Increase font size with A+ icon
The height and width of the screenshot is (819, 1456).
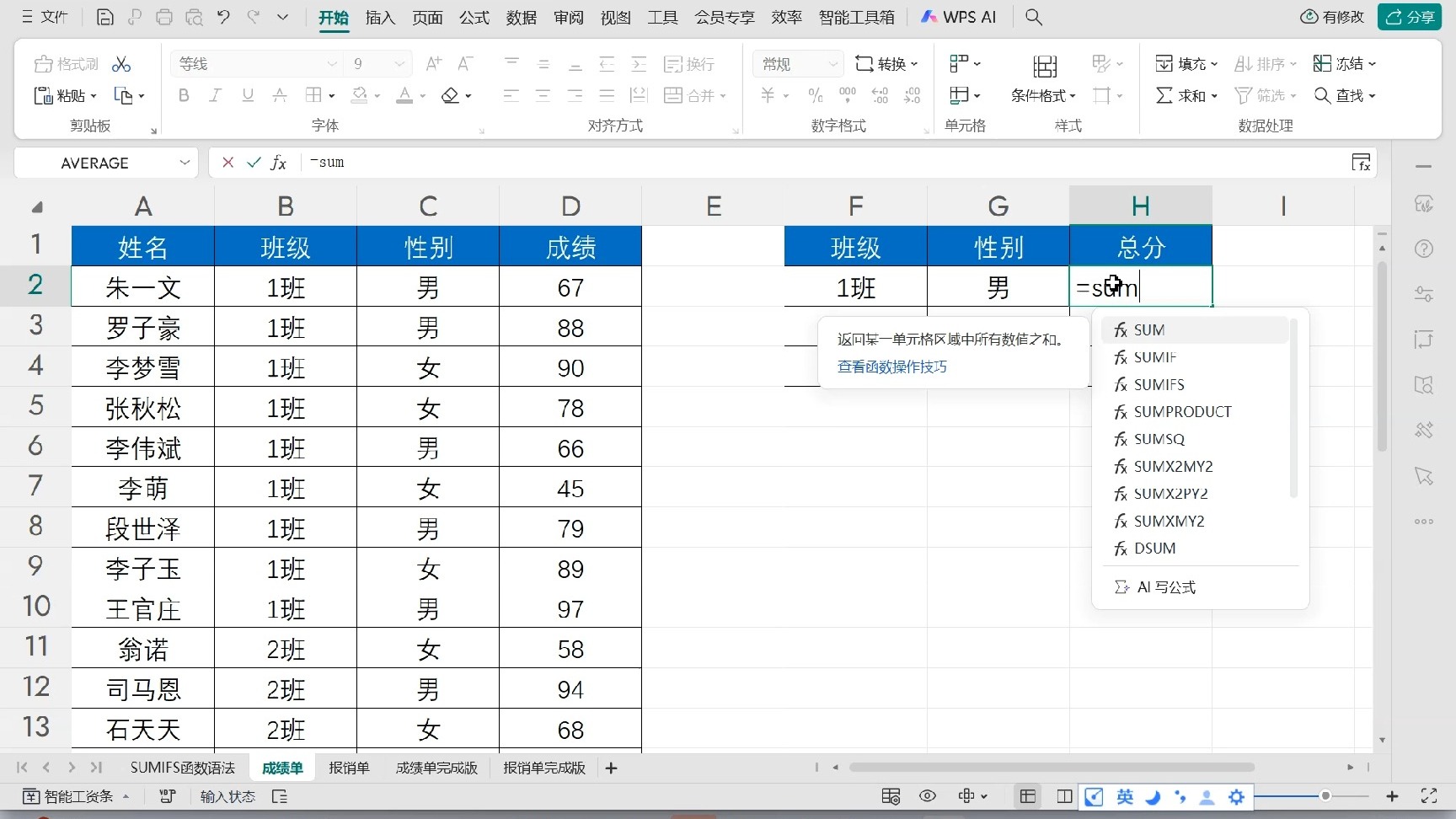(x=434, y=63)
